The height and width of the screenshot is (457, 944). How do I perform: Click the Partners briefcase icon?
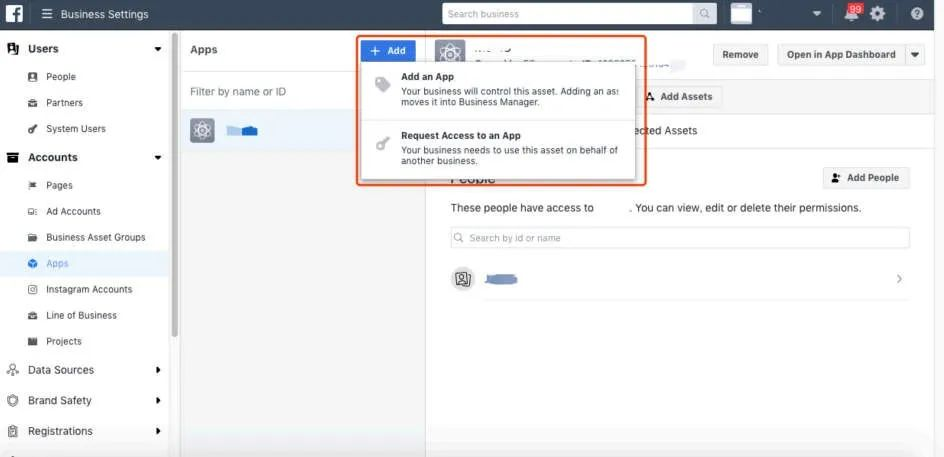point(33,103)
